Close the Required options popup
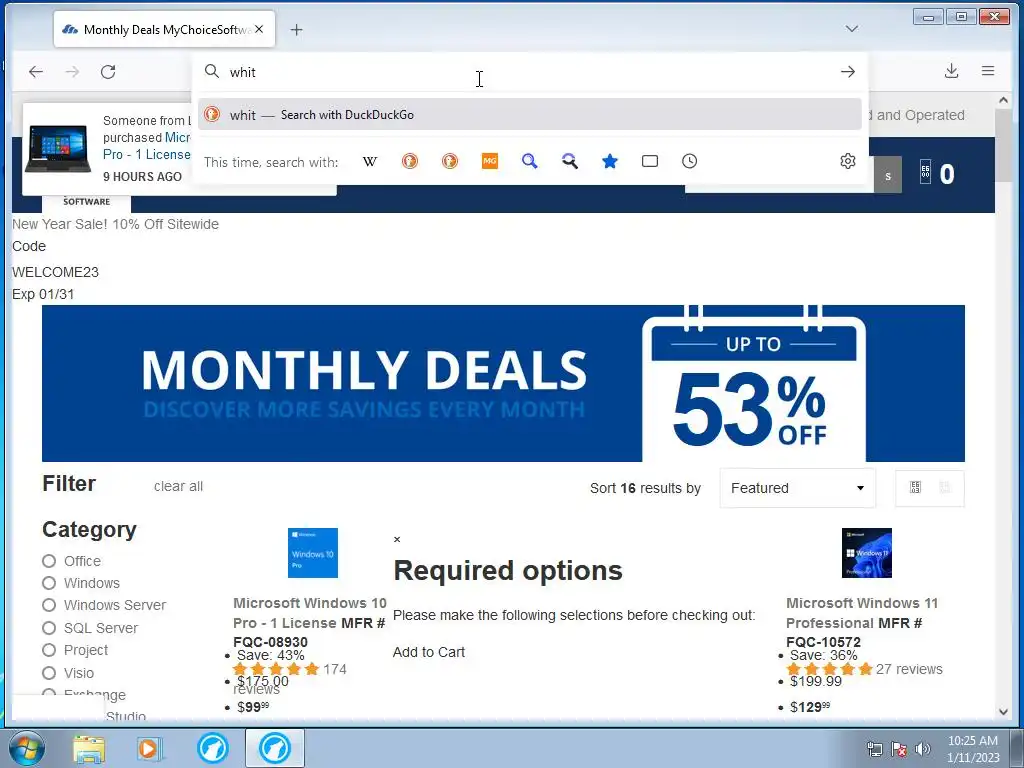1024x768 pixels. (x=397, y=539)
